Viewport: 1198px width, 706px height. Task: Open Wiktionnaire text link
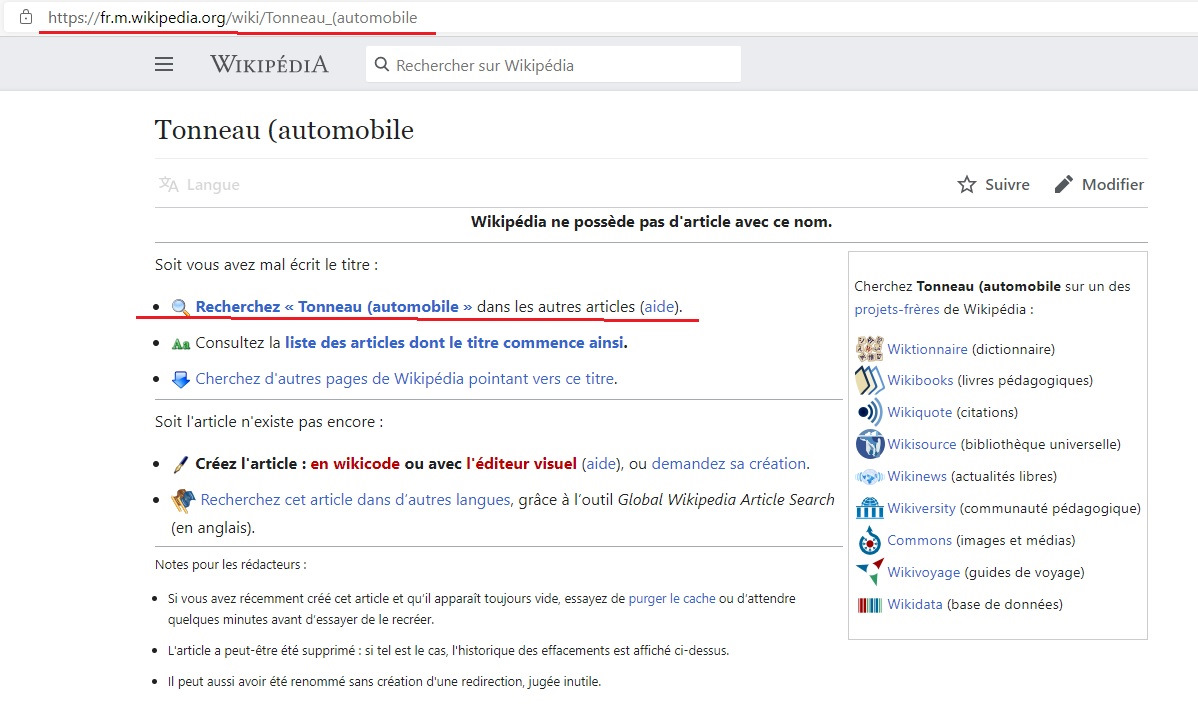[x=927, y=349]
